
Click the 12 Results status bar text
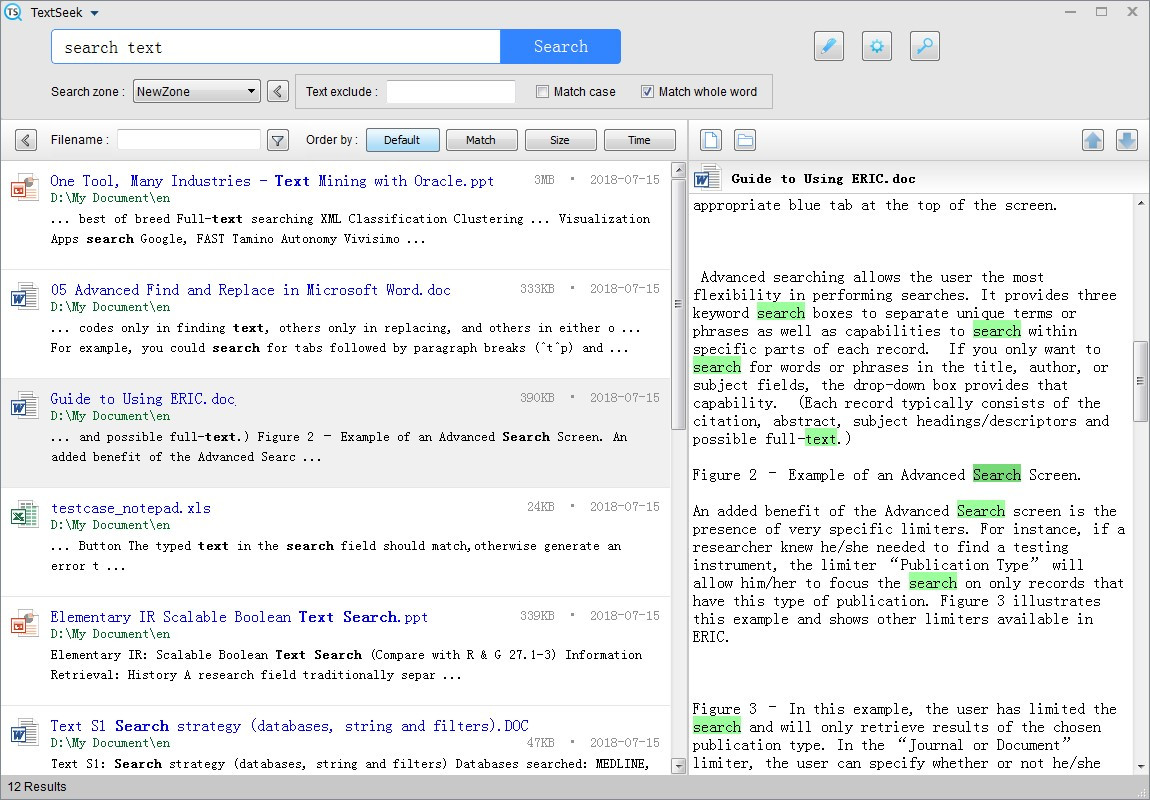pos(37,787)
